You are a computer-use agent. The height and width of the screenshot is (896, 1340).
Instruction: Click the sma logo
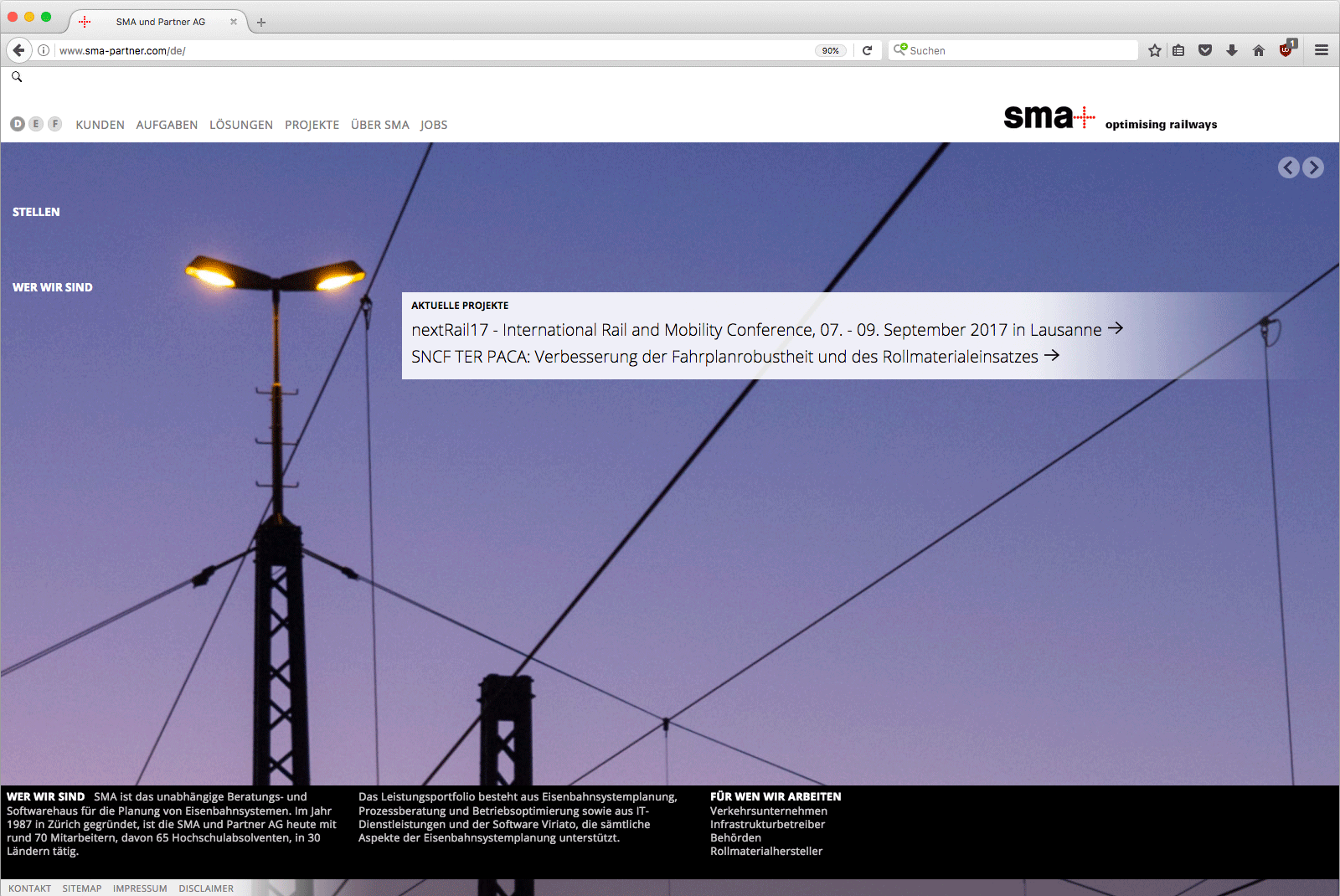1049,117
